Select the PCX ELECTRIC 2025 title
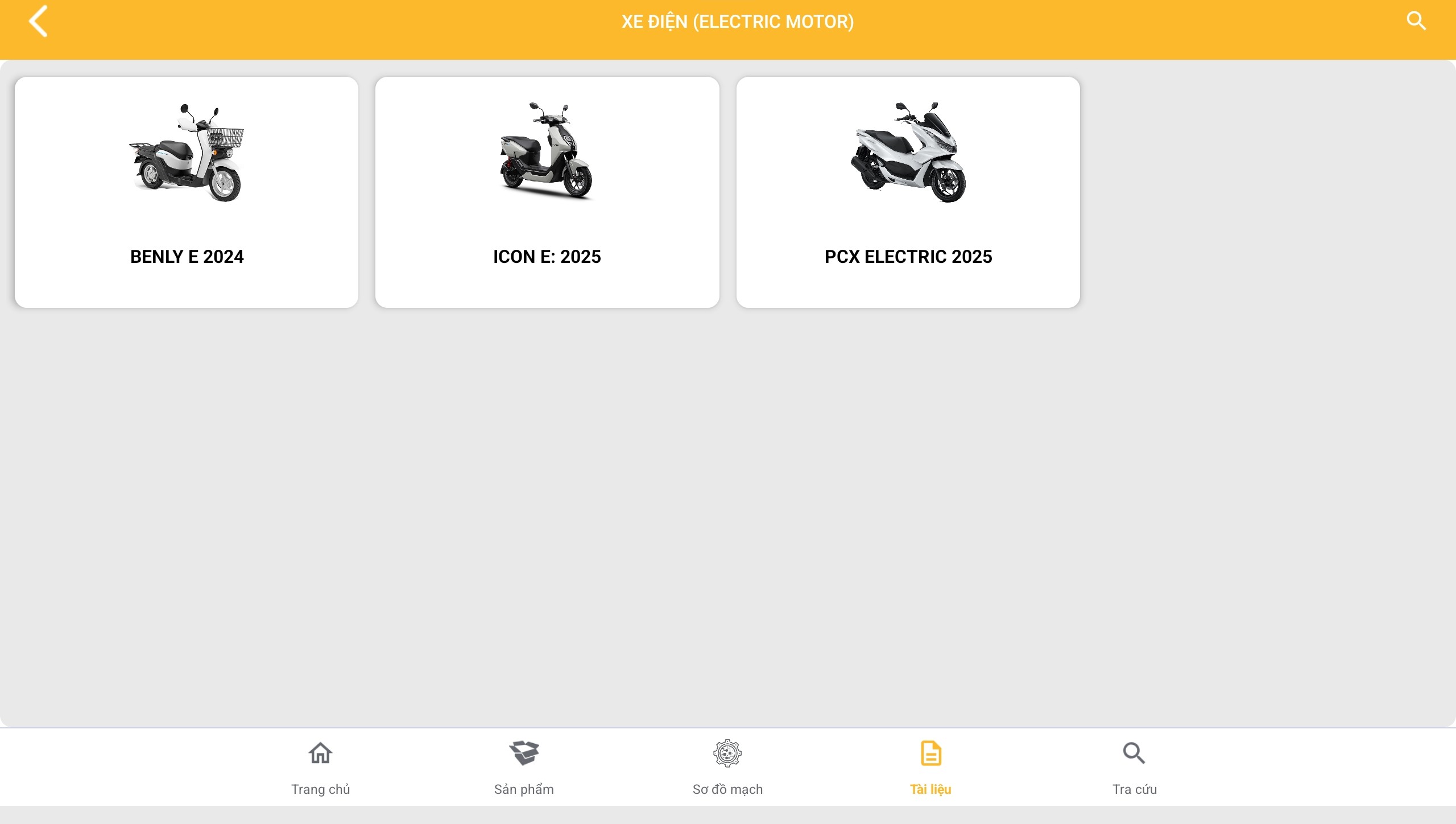The image size is (1456, 824). point(908,257)
